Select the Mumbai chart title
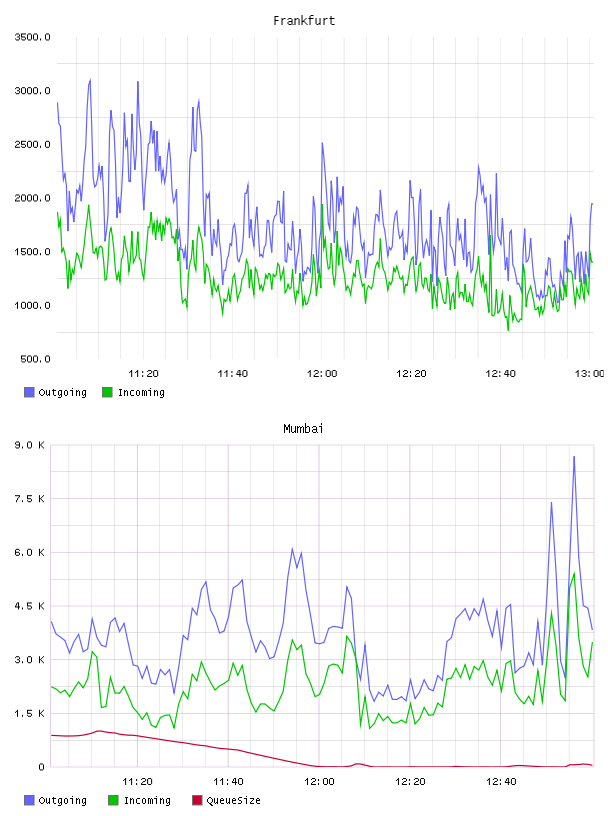608x816 pixels. tap(303, 429)
